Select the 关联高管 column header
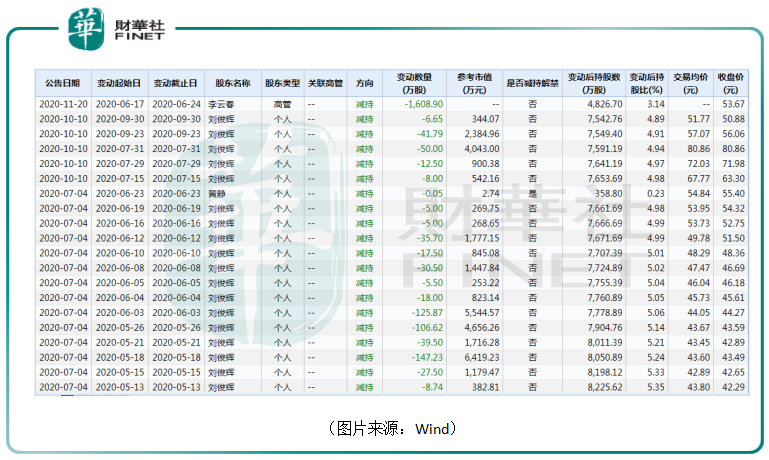The image size is (769, 460). pos(326,83)
